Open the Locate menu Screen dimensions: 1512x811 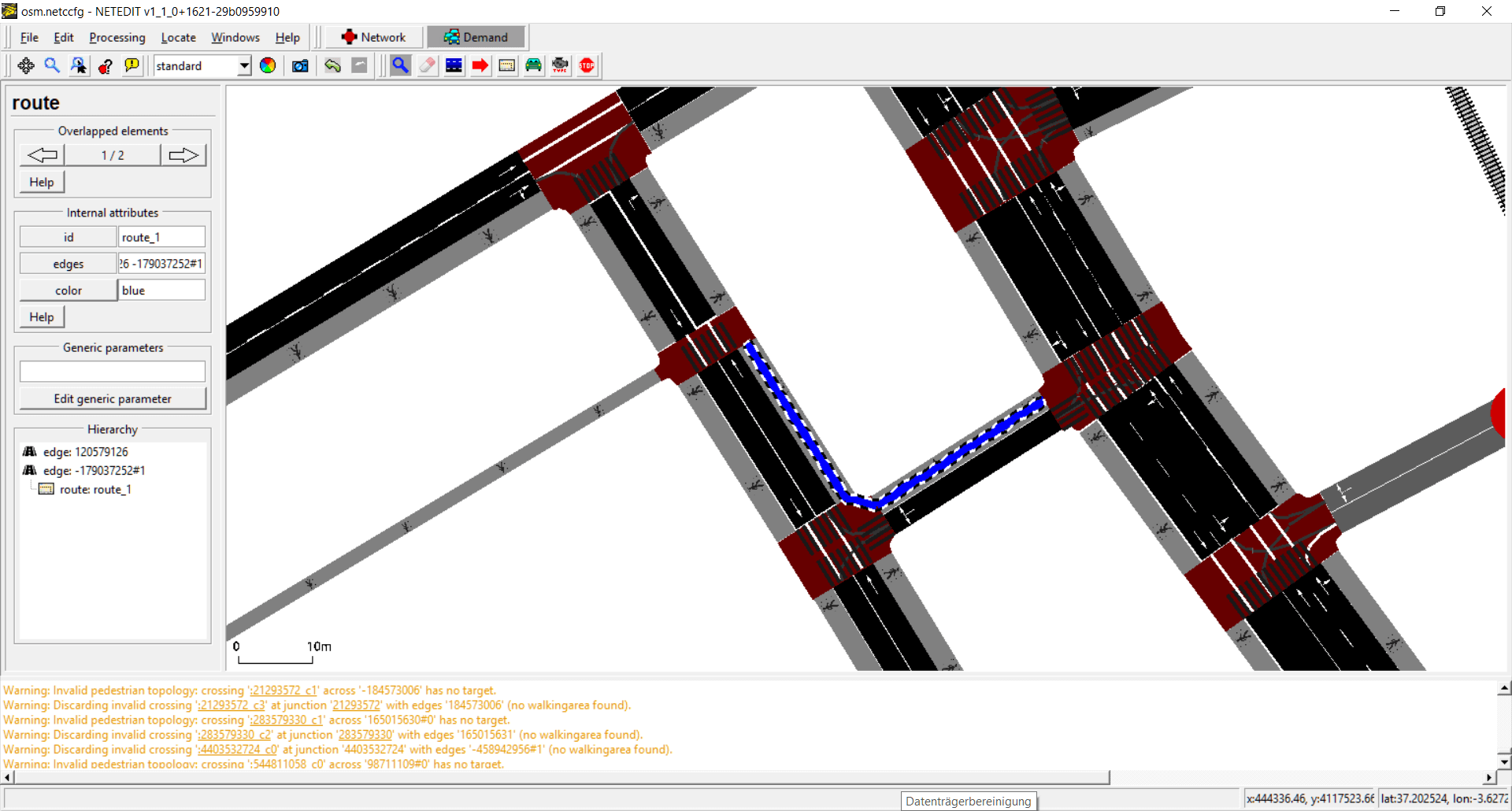(178, 38)
